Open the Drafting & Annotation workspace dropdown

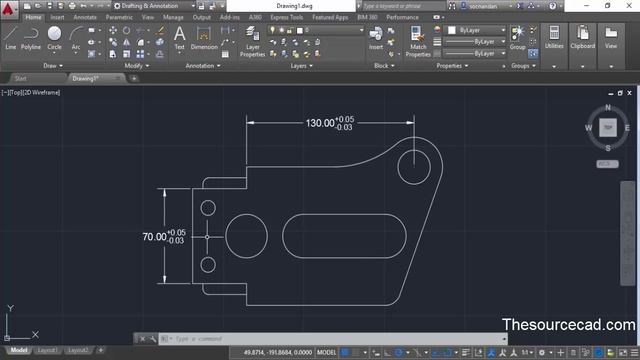[154, 6]
